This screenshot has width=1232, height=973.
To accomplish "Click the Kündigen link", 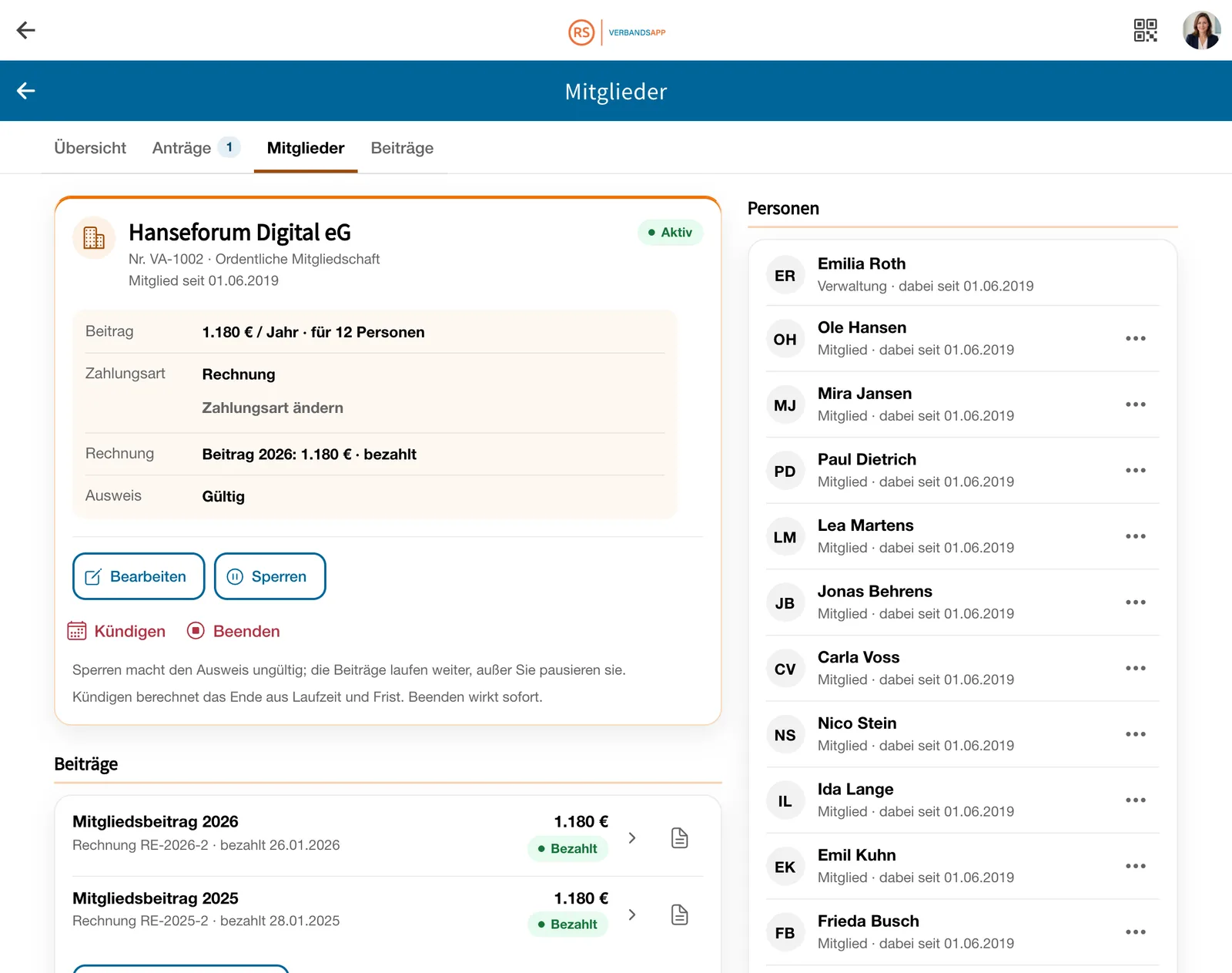I will click(117, 631).
